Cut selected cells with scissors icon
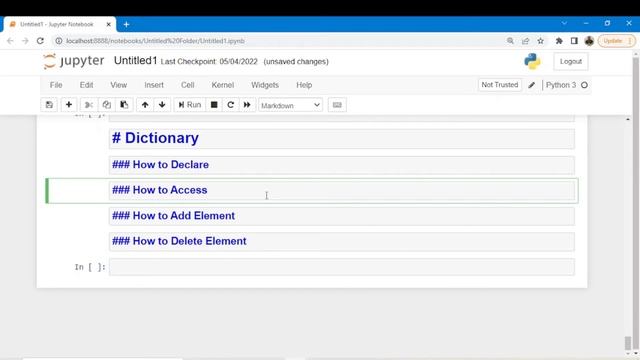This screenshot has width=640, height=360. coord(89,105)
